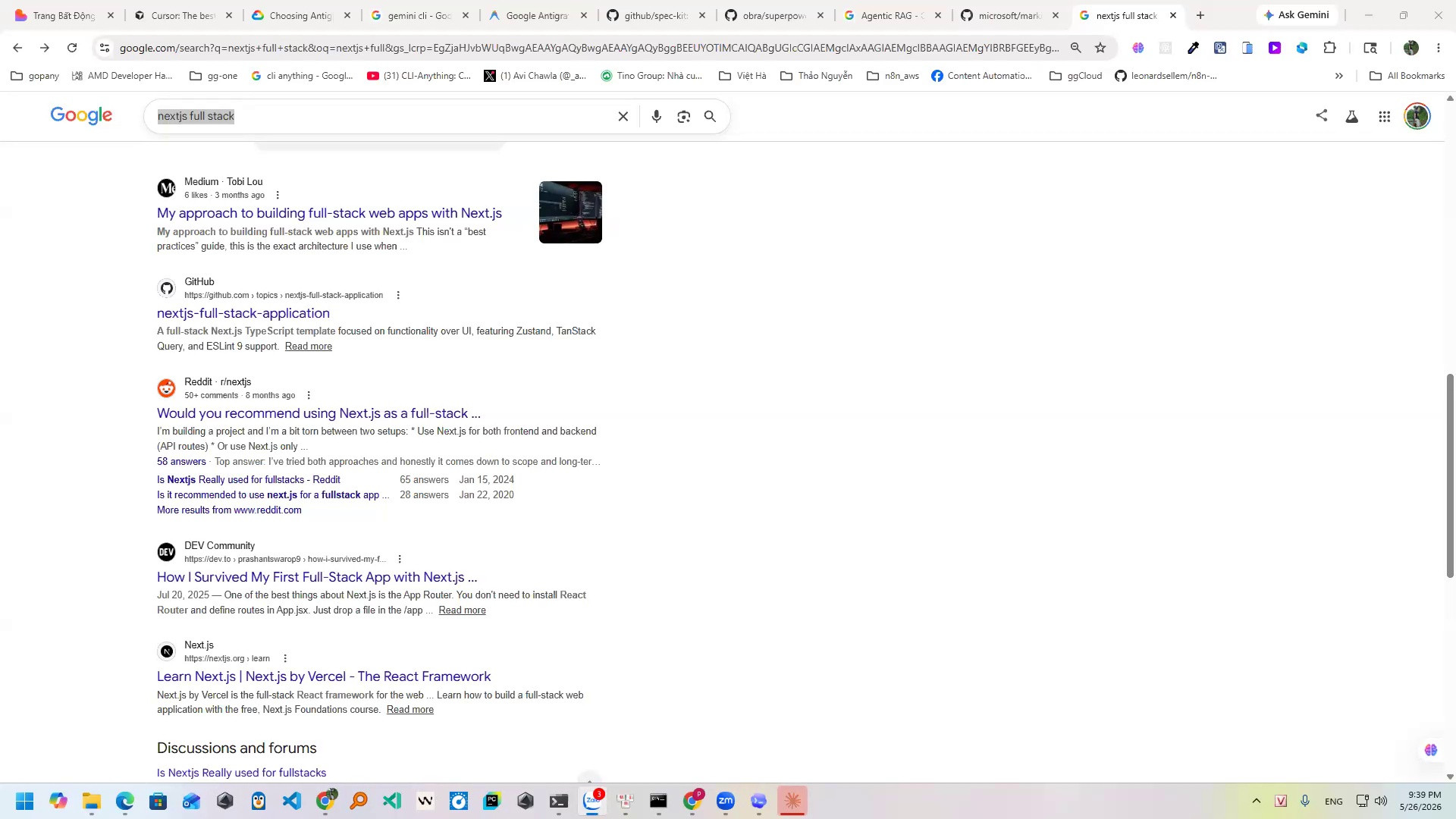Open AMD Developer bookmark

(121, 76)
